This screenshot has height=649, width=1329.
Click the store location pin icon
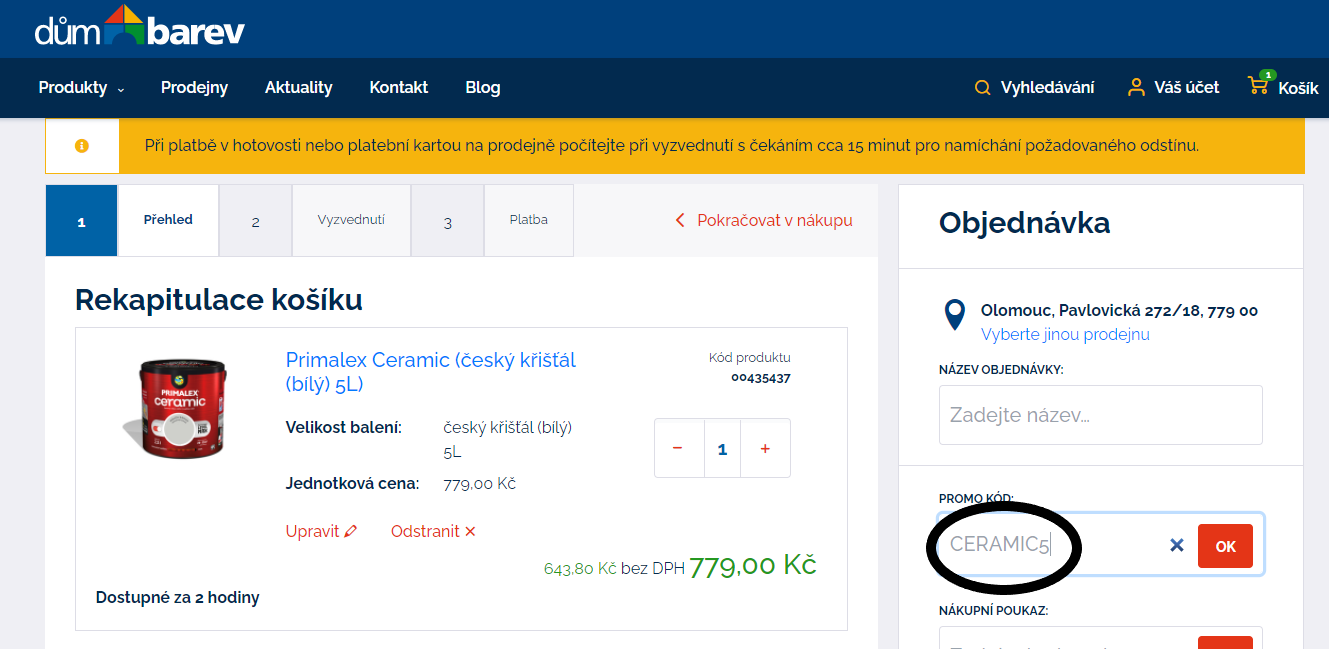pyautogui.click(x=955, y=314)
